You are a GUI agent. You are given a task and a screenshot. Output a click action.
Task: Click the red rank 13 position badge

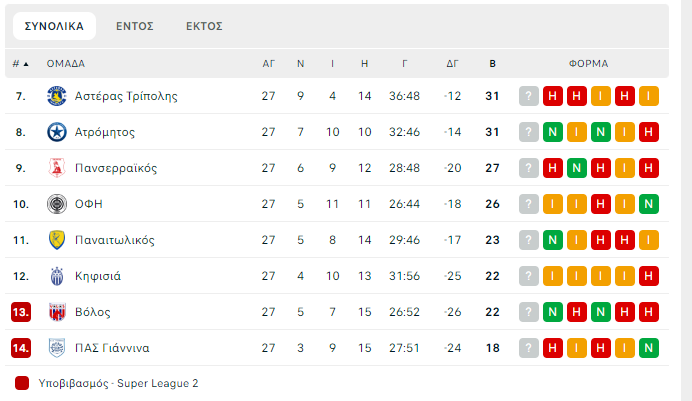click(x=21, y=312)
